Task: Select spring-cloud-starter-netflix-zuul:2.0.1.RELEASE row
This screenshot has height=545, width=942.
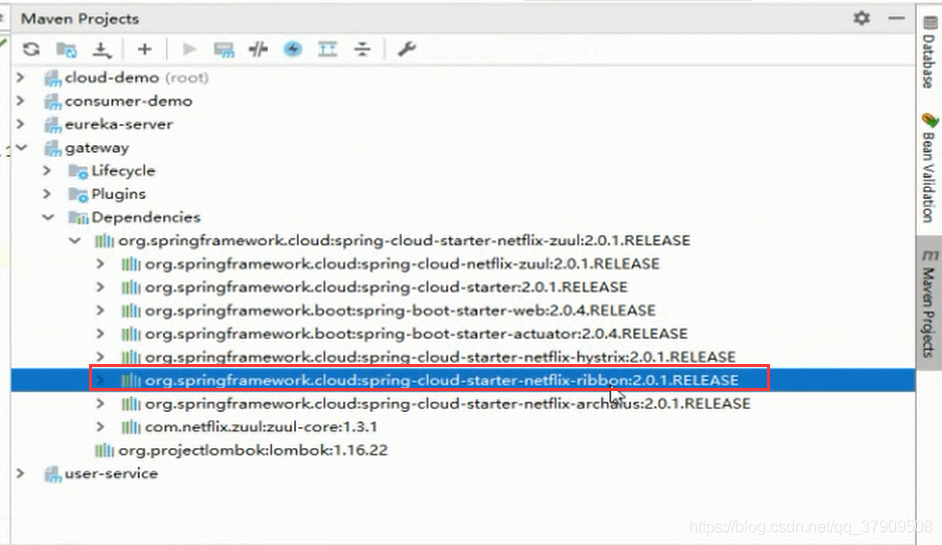Action: (x=404, y=241)
